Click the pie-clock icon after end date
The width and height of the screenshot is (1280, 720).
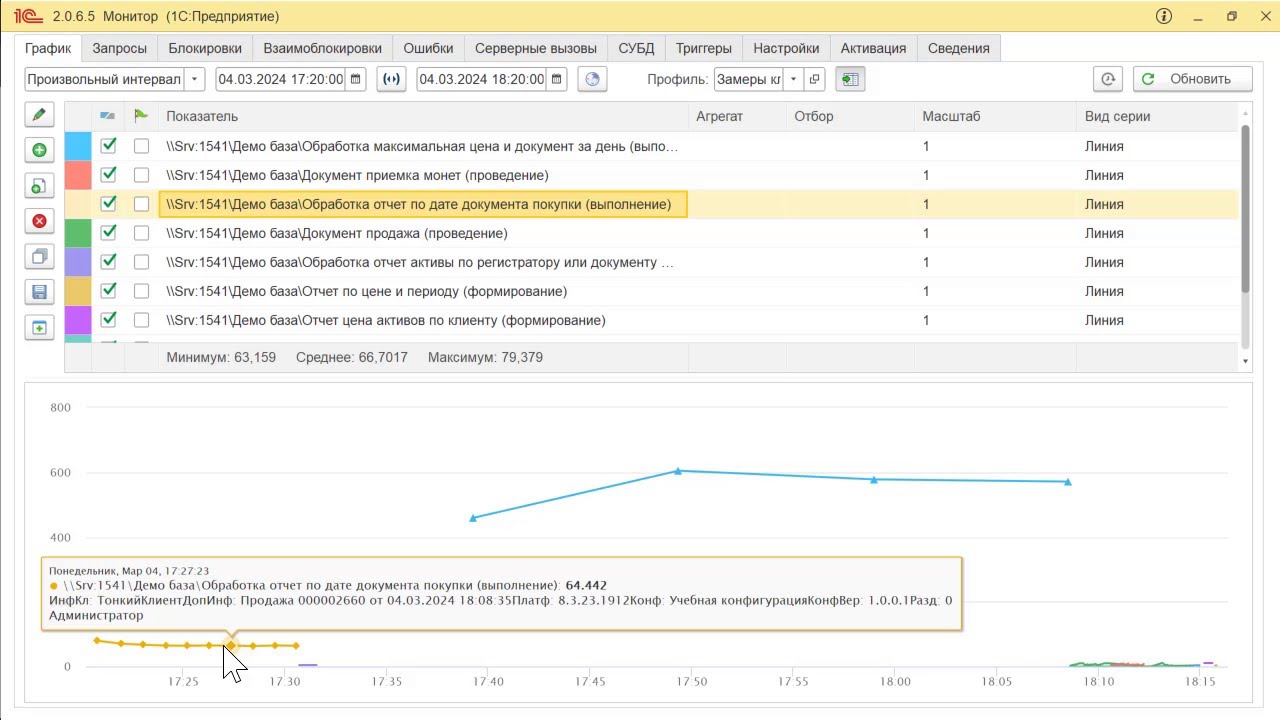(593, 79)
